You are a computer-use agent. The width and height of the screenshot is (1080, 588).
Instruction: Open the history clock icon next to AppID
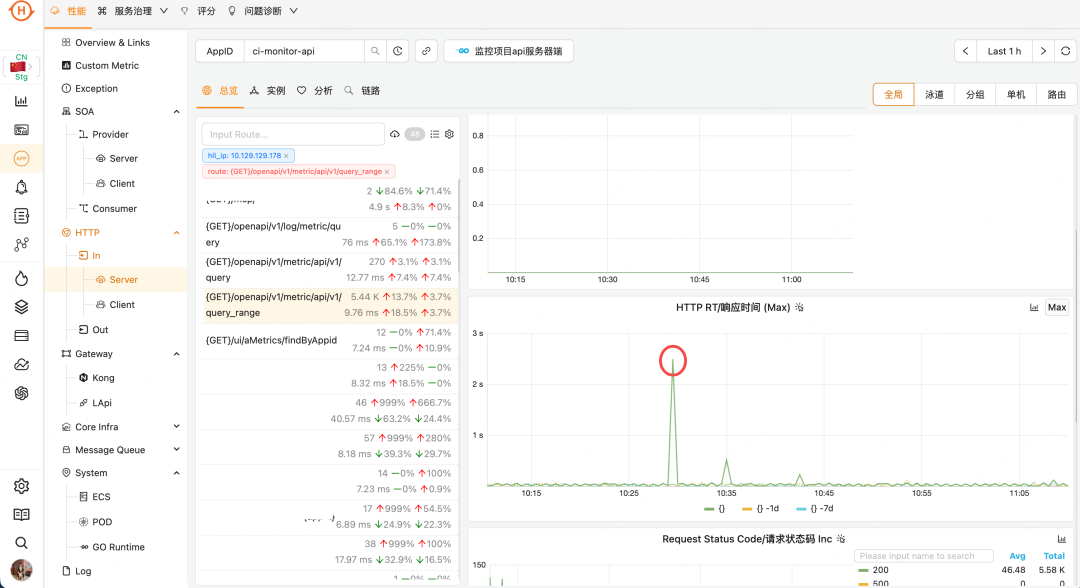(398, 51)
